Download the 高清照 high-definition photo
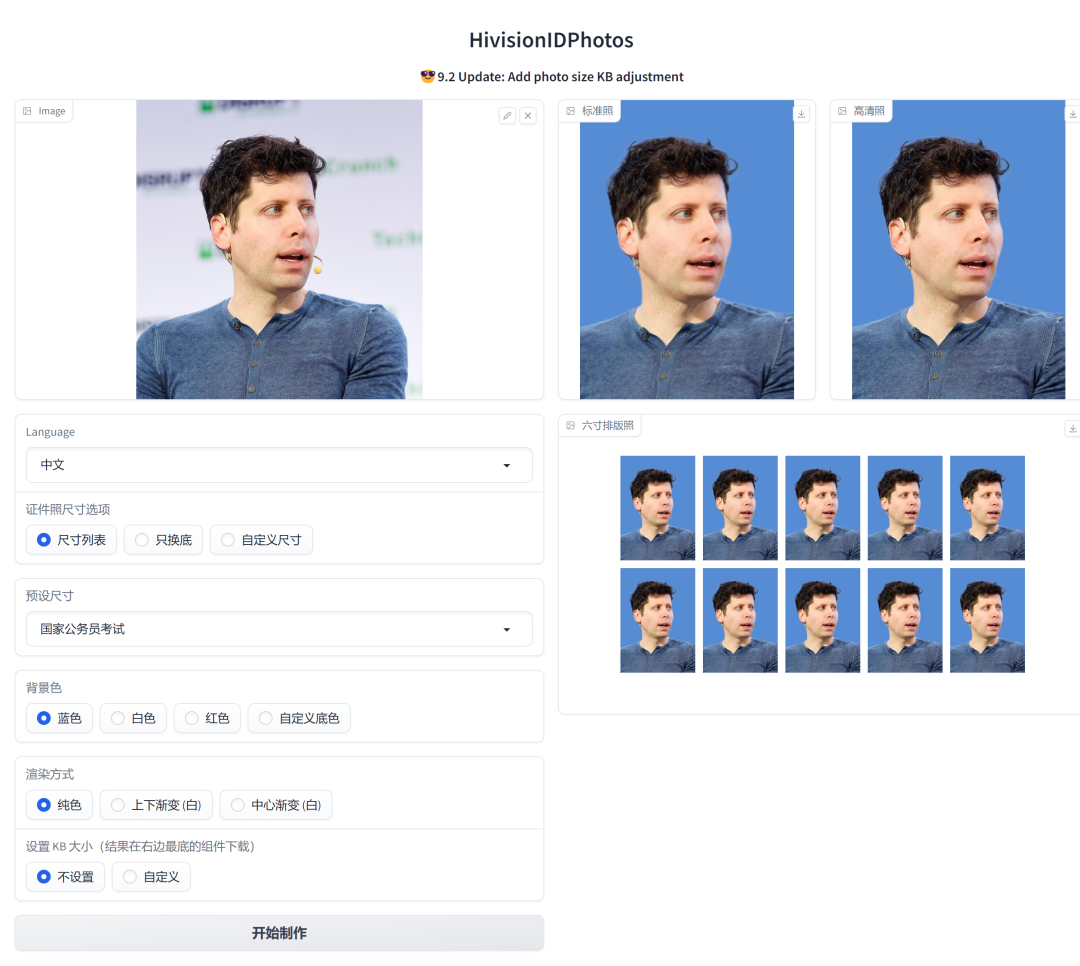The width and height of the screenshot is (1080, 966). 1072,113
